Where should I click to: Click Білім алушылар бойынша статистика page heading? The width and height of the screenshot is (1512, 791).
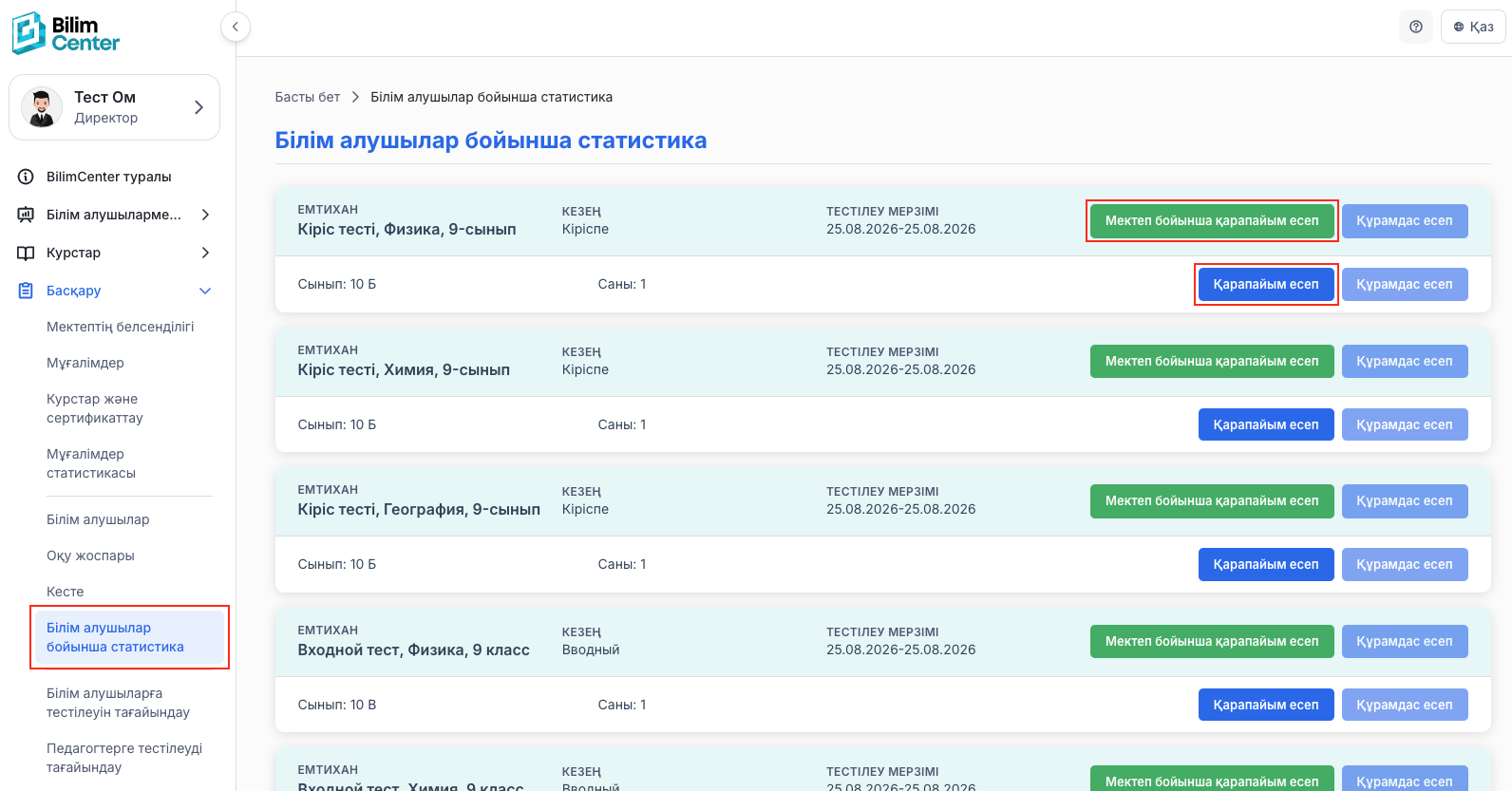click(x=491, y=141)
